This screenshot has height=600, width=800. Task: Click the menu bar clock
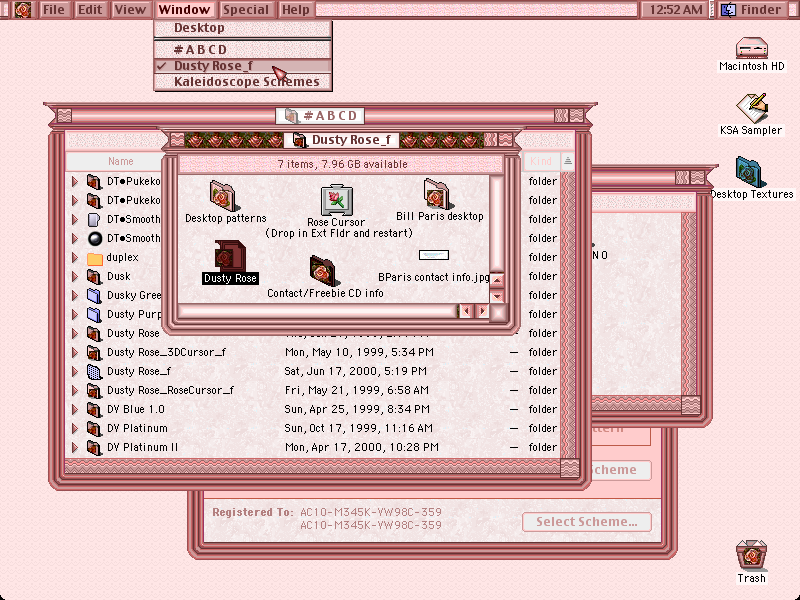(x=676, y=9)
